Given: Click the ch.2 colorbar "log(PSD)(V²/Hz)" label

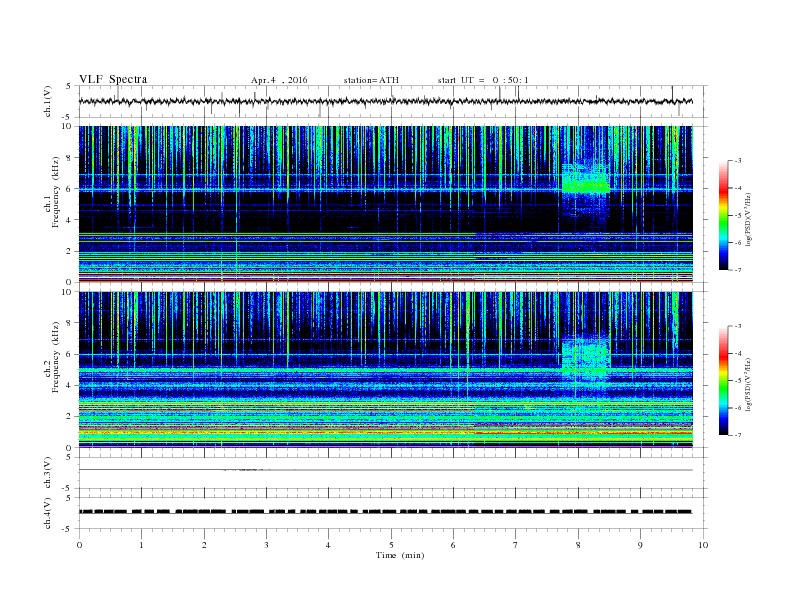Looking at the screenshot, I should click(x=748, y=384).
